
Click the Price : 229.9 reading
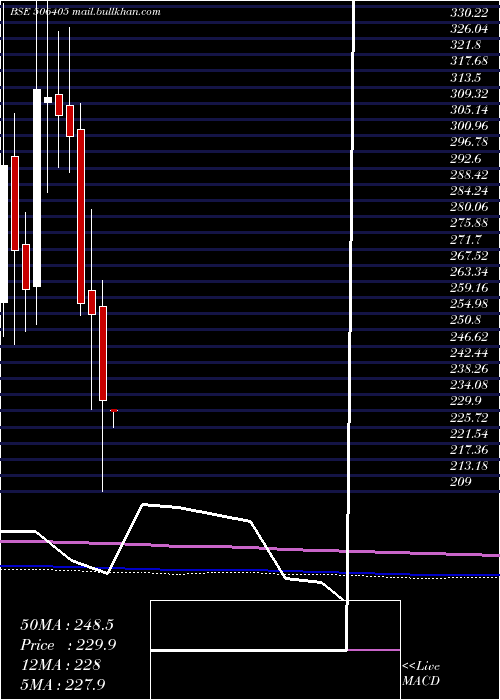point(68,645)
